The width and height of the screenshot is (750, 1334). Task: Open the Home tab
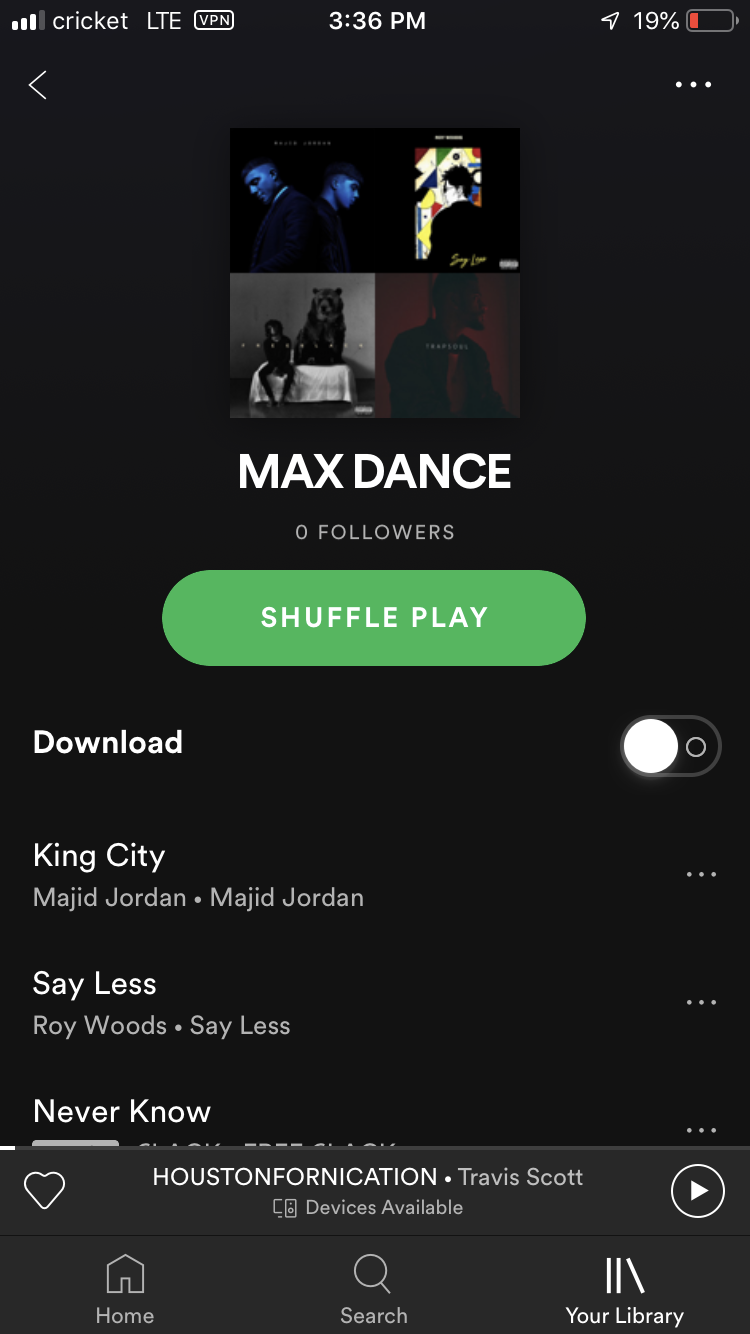coord(125,1289)
